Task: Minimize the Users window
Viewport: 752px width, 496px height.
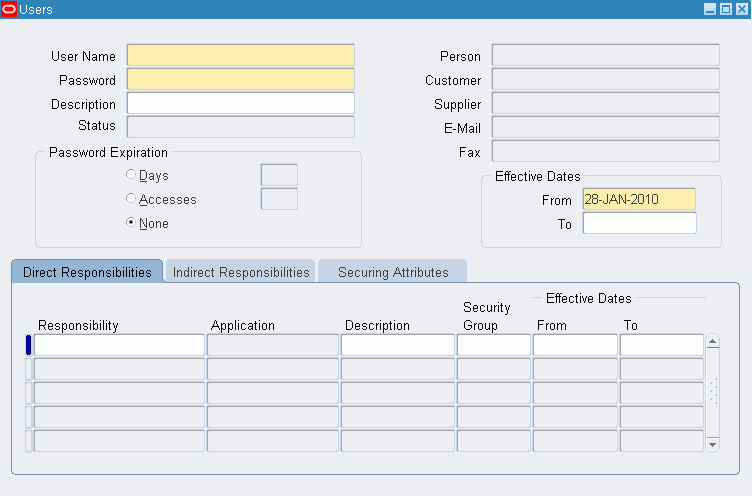Action: (710, 9)
